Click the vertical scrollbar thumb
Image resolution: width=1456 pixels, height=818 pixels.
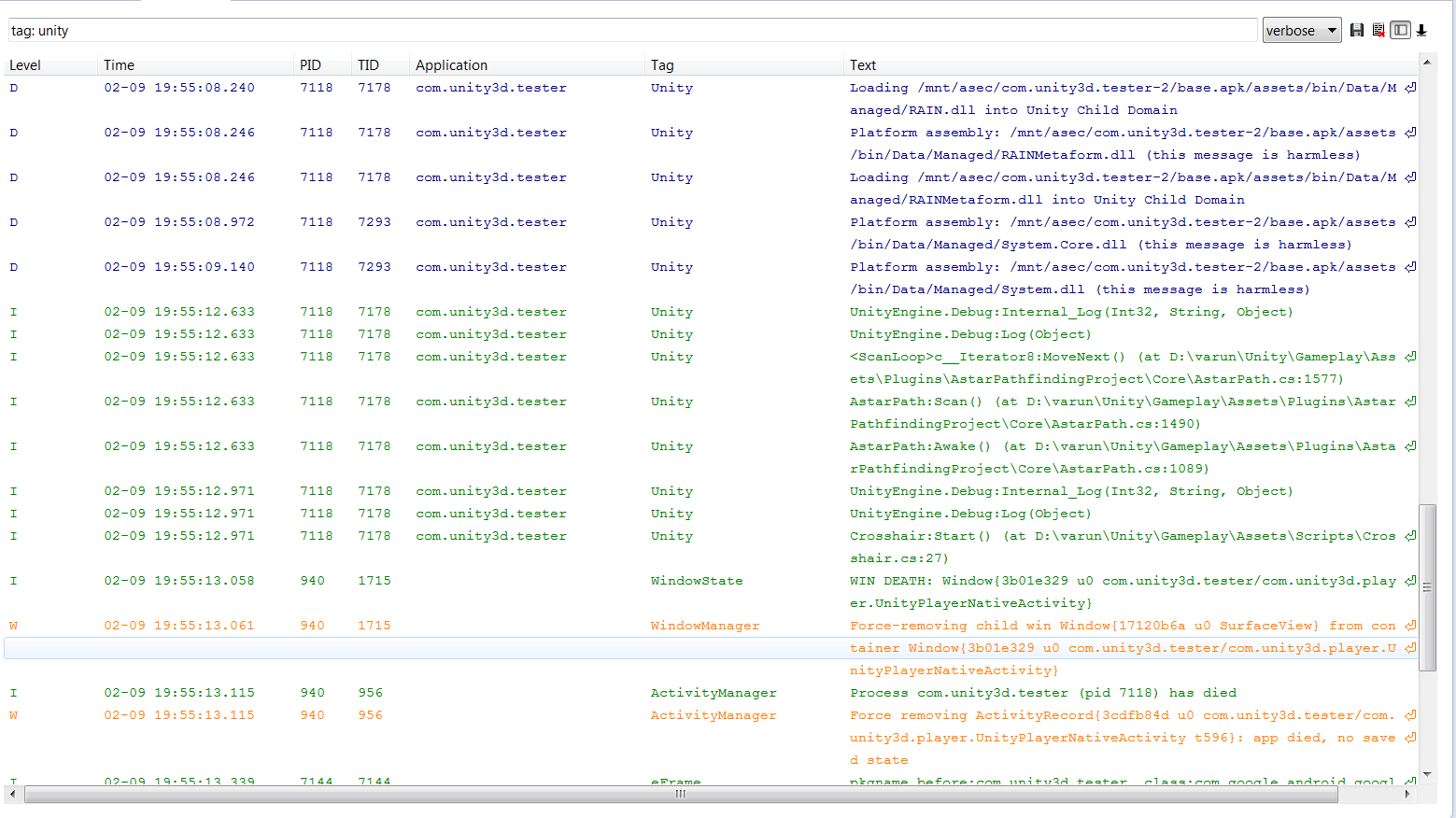pos(1427,587)
